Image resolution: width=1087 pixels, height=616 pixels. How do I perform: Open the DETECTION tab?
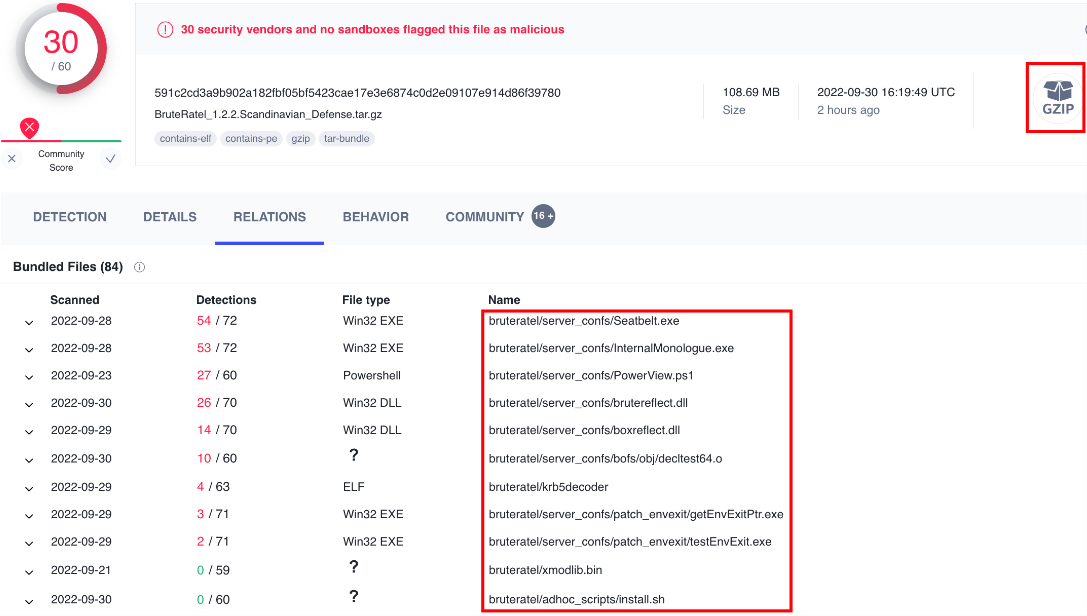pyautogui.click(x=70, y=217)
